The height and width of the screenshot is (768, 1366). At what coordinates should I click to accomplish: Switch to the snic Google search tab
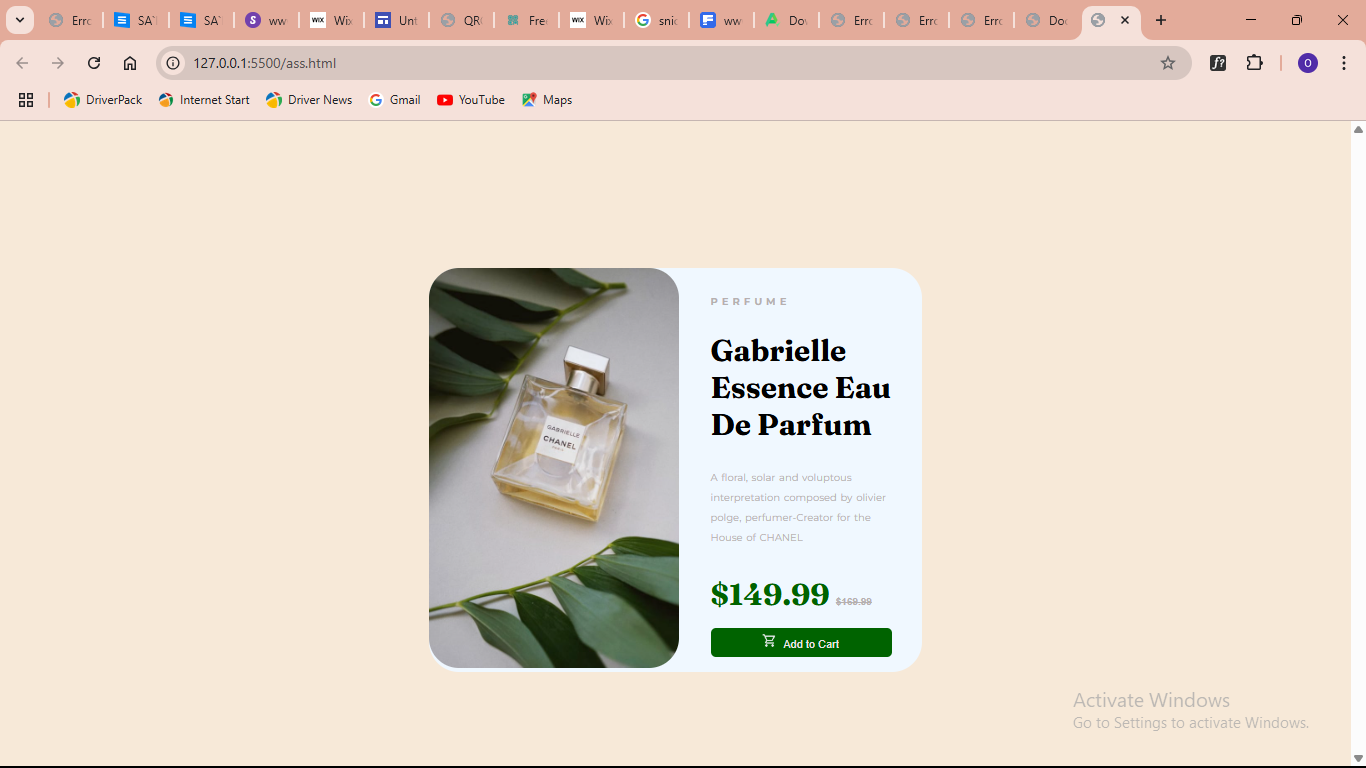coord(657,20)
